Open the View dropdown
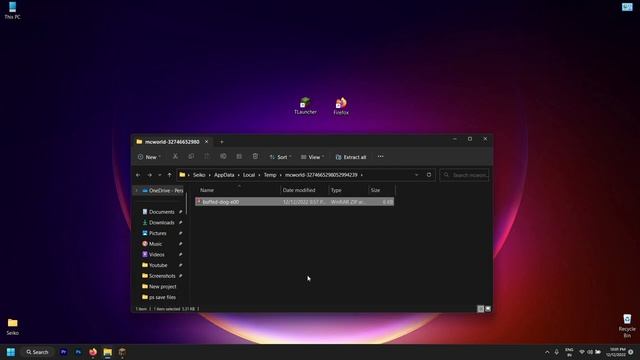Screen dimensions: 640x360 click(312, 157)
